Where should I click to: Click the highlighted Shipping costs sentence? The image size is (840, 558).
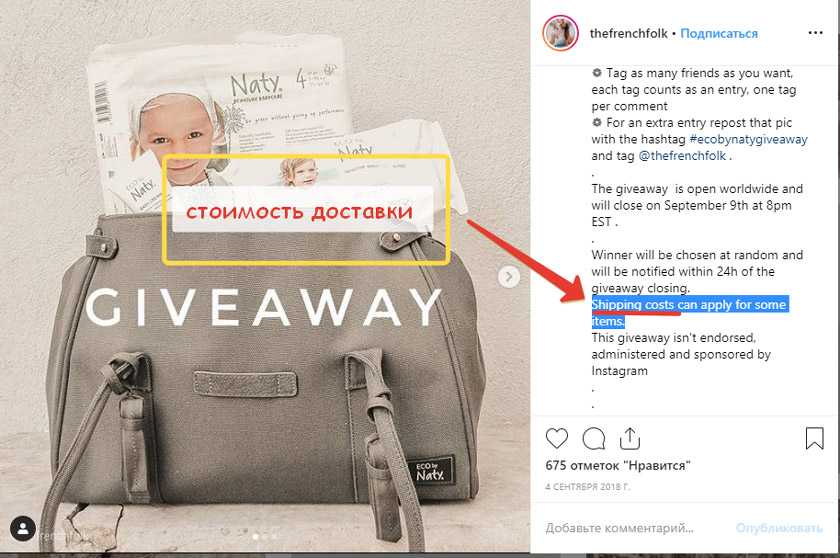[x=690, y=313]
